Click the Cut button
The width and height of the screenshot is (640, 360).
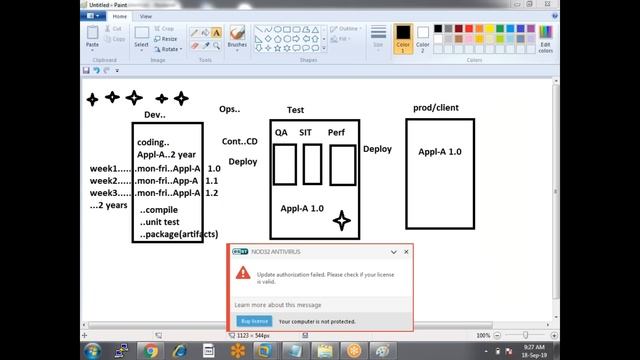coord(113,29)
